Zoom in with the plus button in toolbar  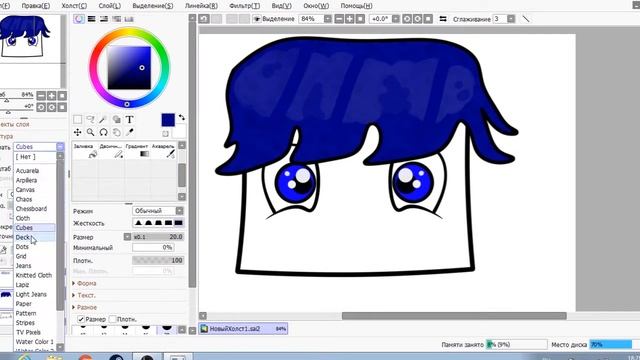click(350, 19)
